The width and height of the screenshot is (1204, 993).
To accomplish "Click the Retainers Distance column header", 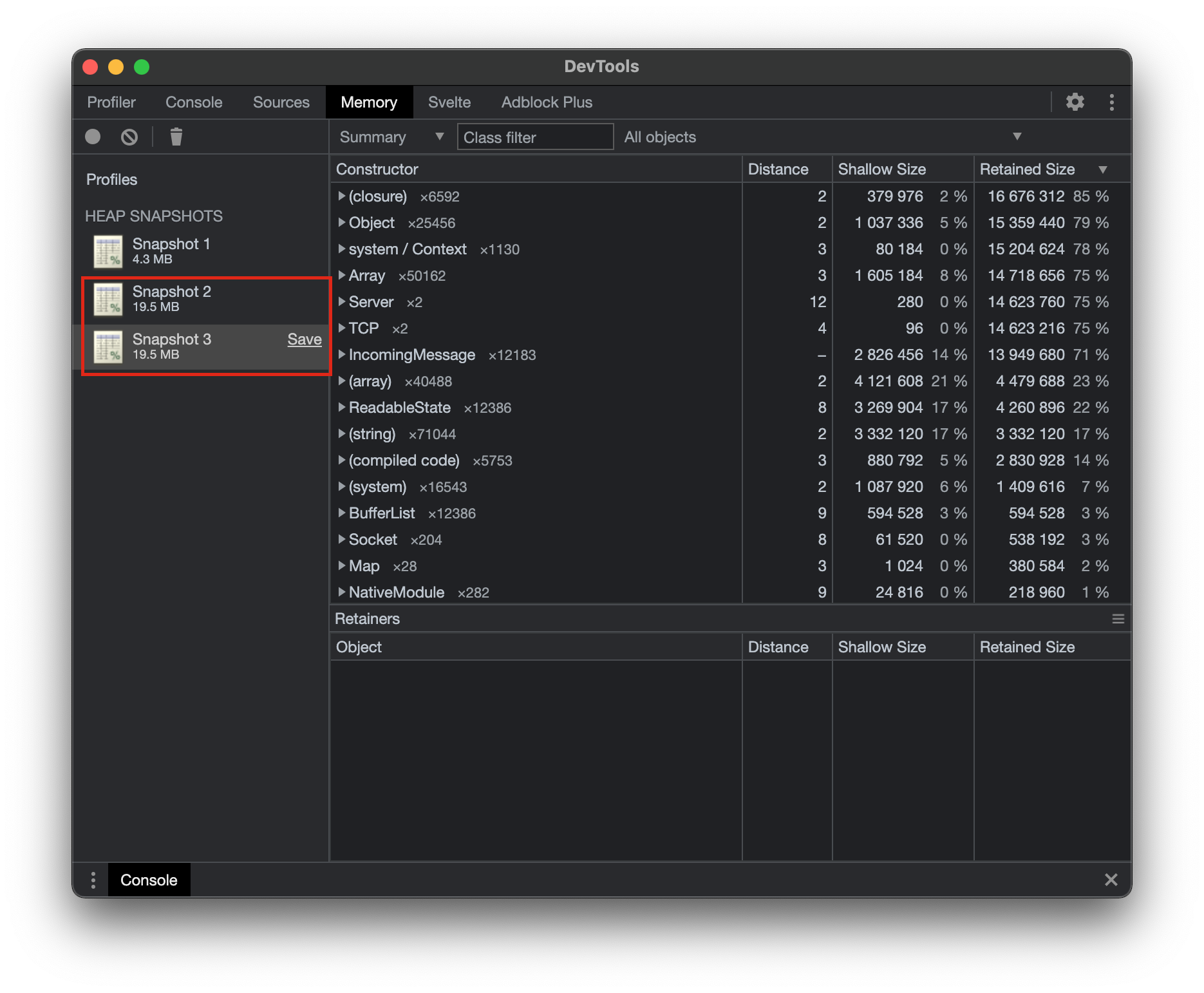I will 787,647.
